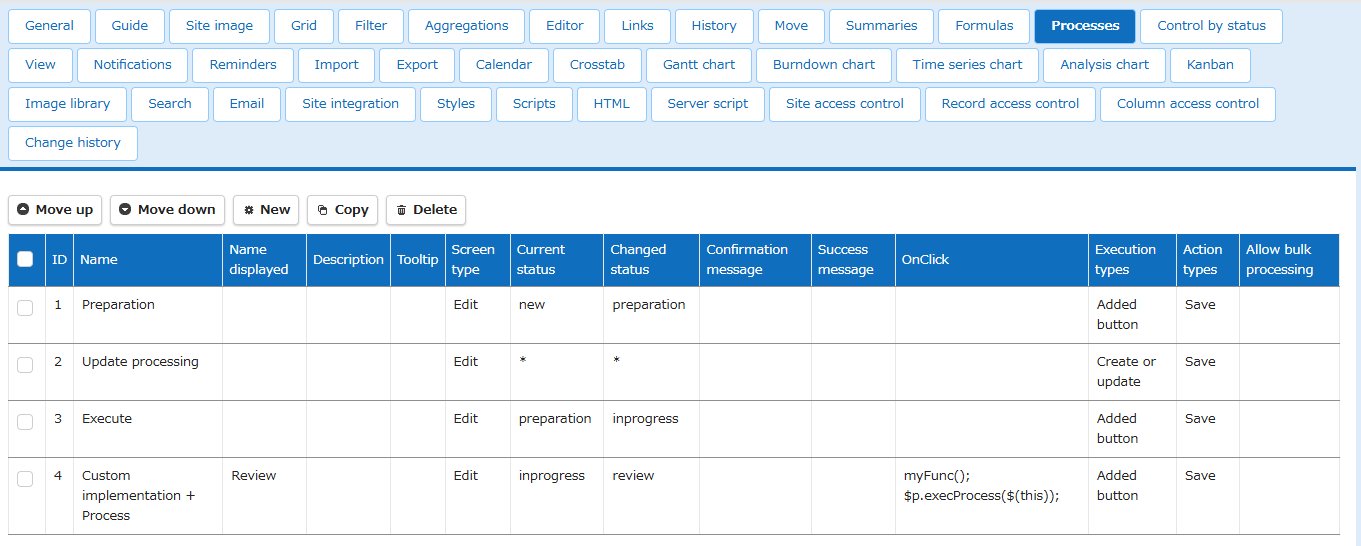Open the Notifications tab
Screen dimensions: 1361x546
[x=133, y=65]
